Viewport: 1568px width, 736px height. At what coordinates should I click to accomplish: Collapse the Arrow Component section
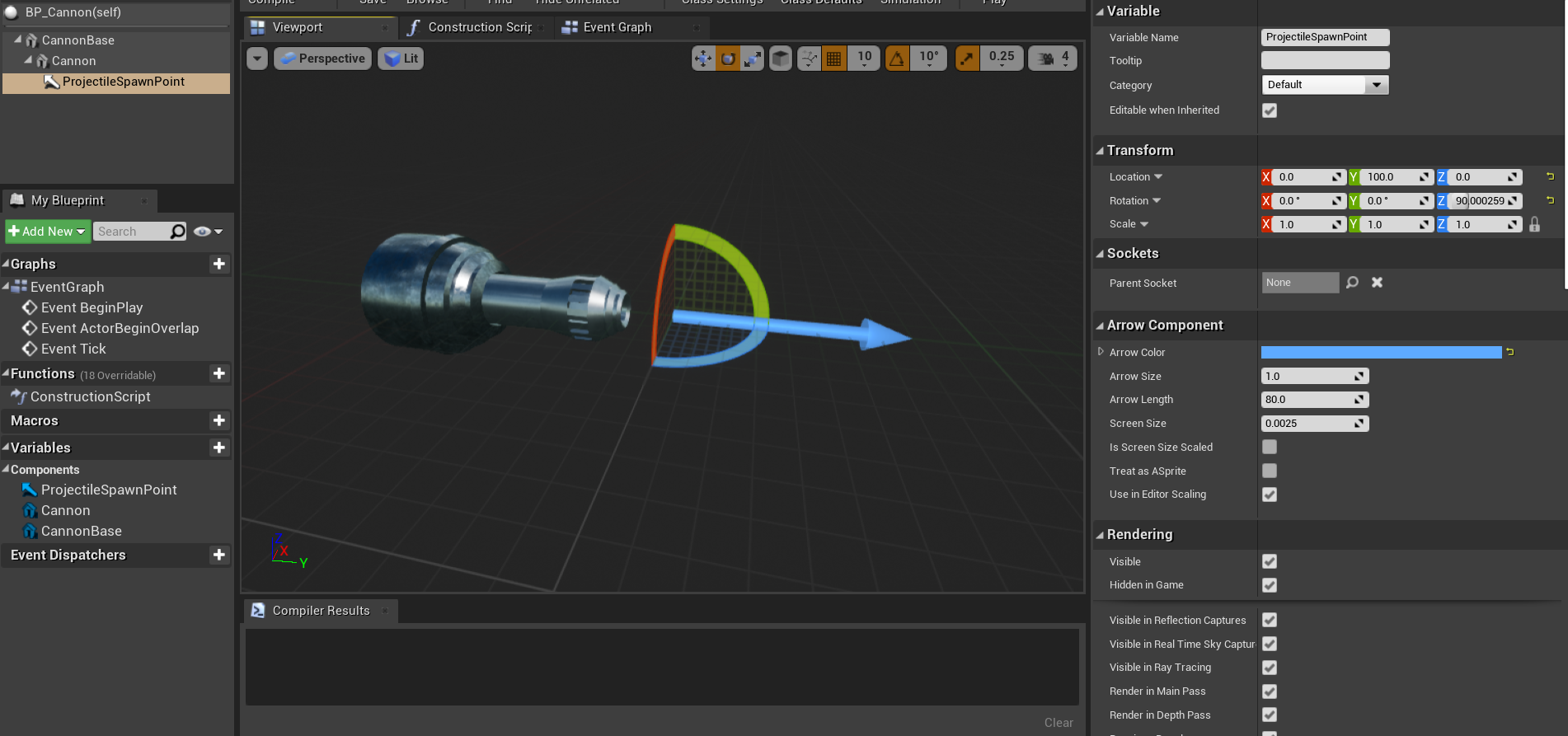1100,326
